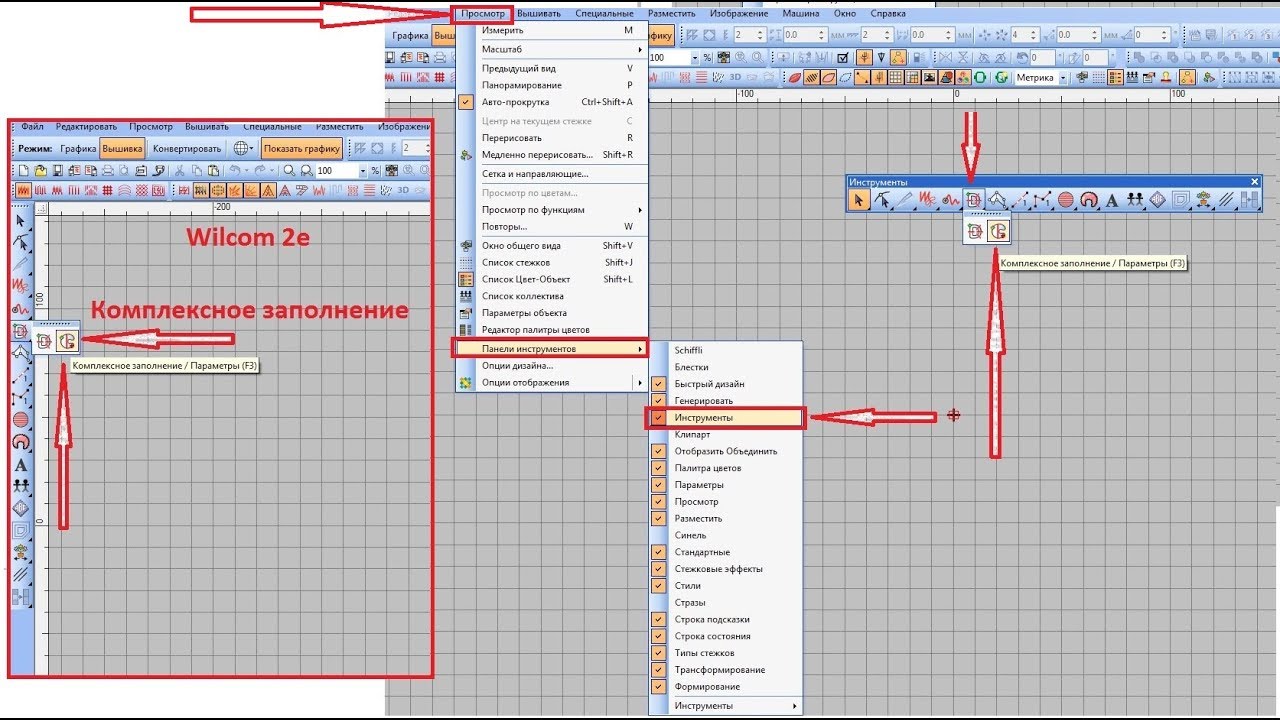1280x720 pixels.
Task: Click the Undo arrow icon in Wilcom 2e window
Action: pyautogui.click(x=234, y=171)
